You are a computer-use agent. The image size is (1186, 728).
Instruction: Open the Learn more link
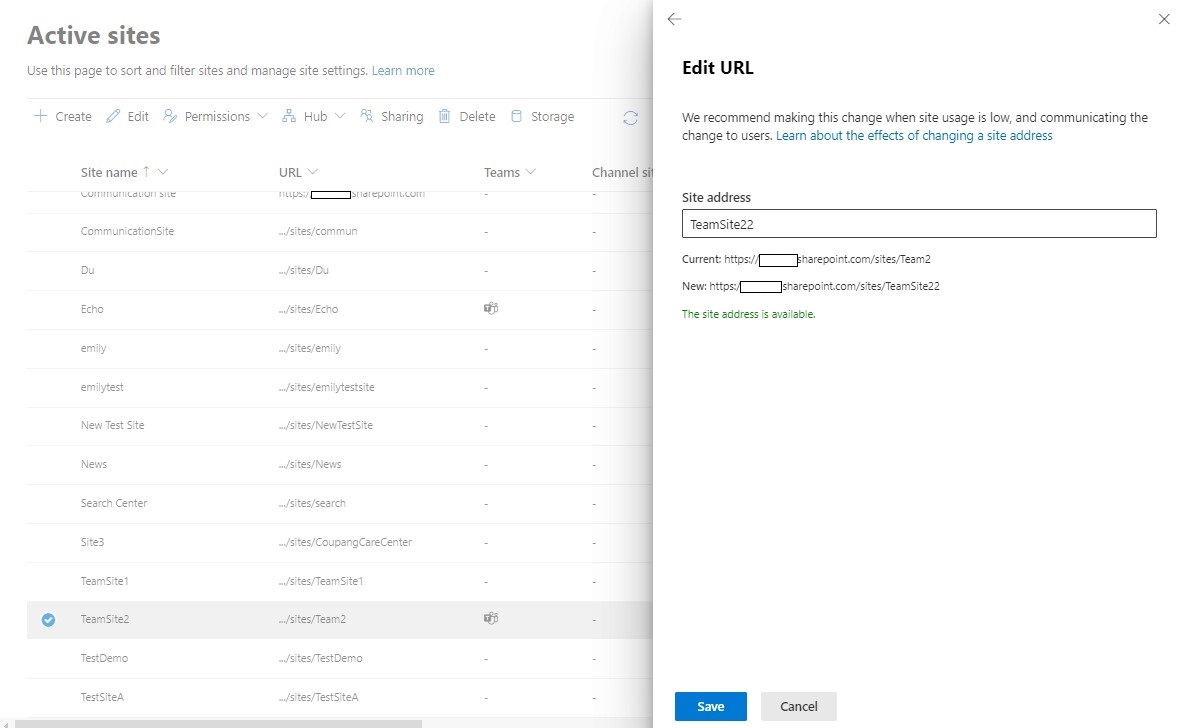[403, 70]
